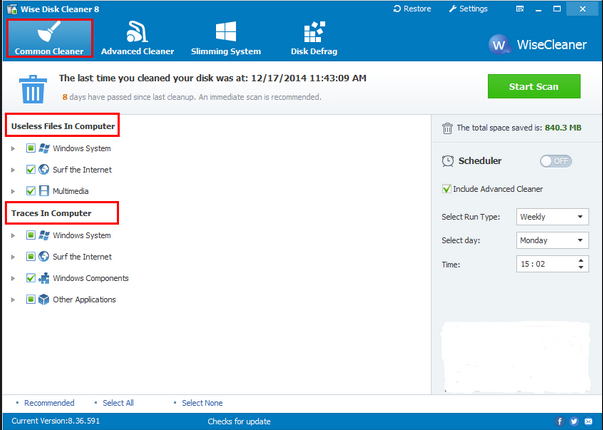
Task: Click the globe icon under Useless Files
Action: (x=44, y=170)
